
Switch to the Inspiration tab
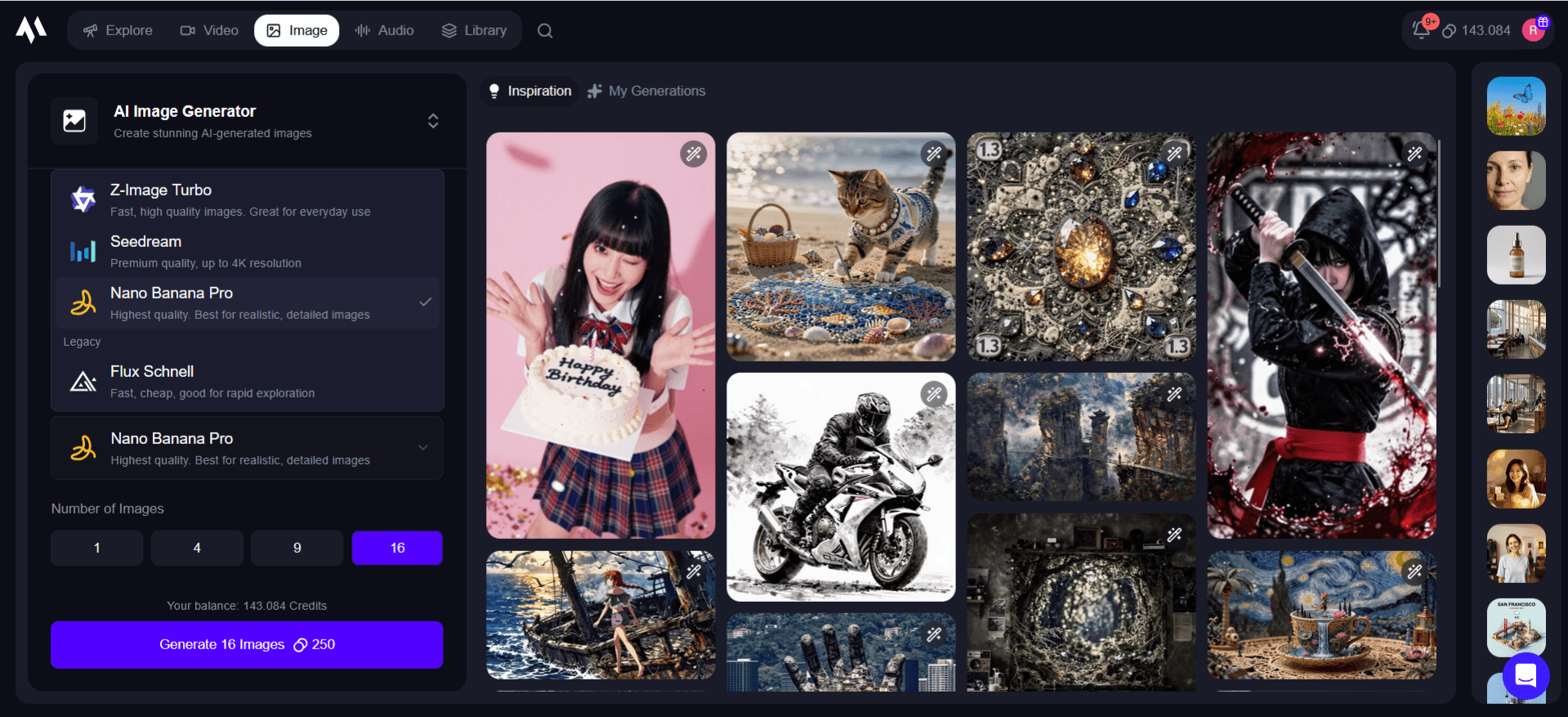click(x=529, y=91)
